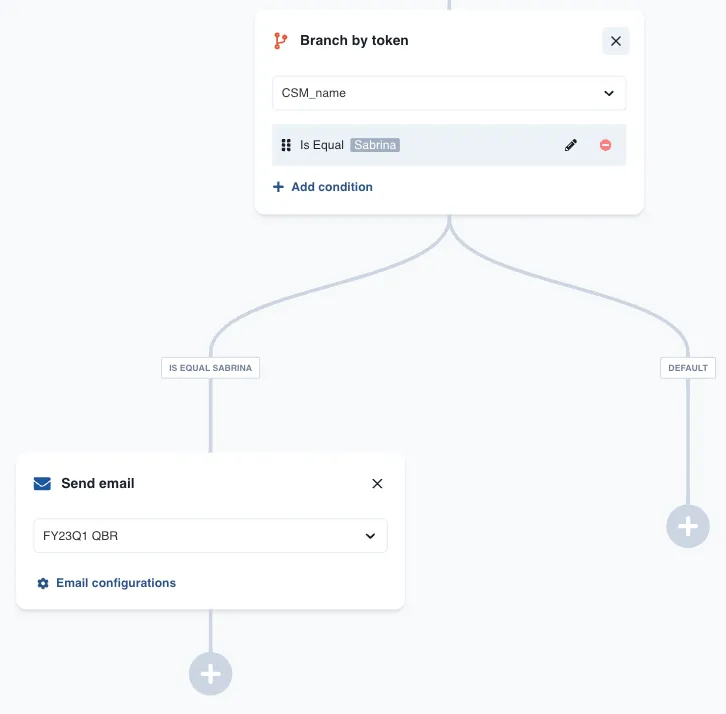726x714 pixels.
Task: Open the CSM_name token dropdown
Action: point(440,93)
